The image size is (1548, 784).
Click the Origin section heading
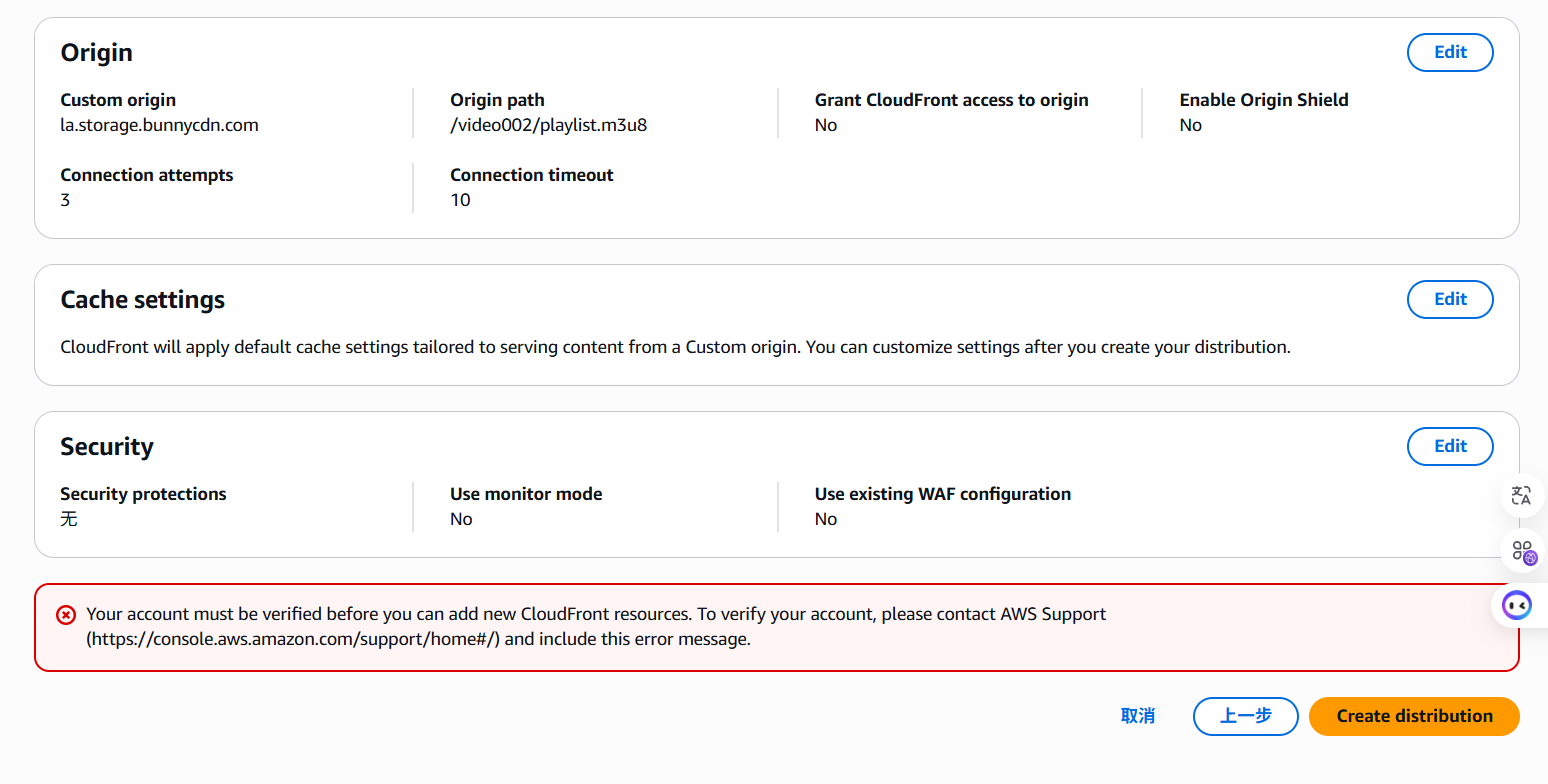pos(97,52)
